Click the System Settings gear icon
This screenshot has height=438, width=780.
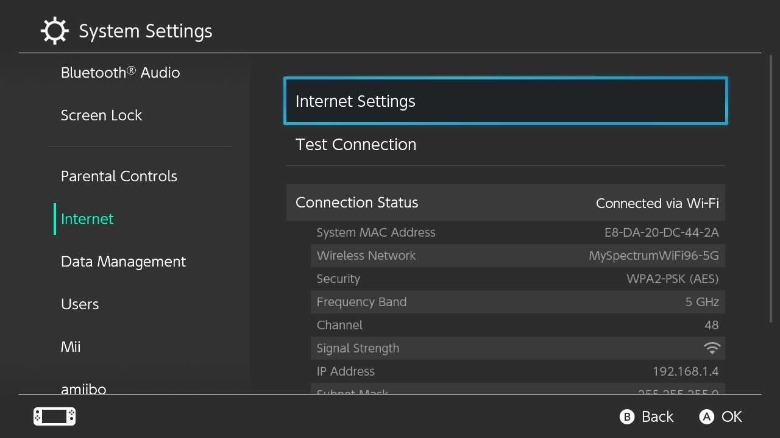pos(54,31)
